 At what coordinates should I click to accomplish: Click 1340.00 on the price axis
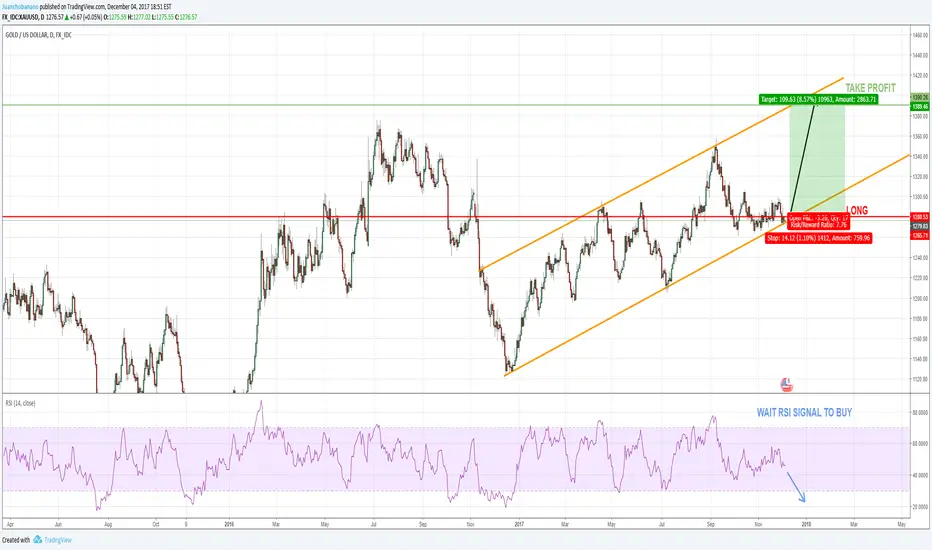pos(920,157)
